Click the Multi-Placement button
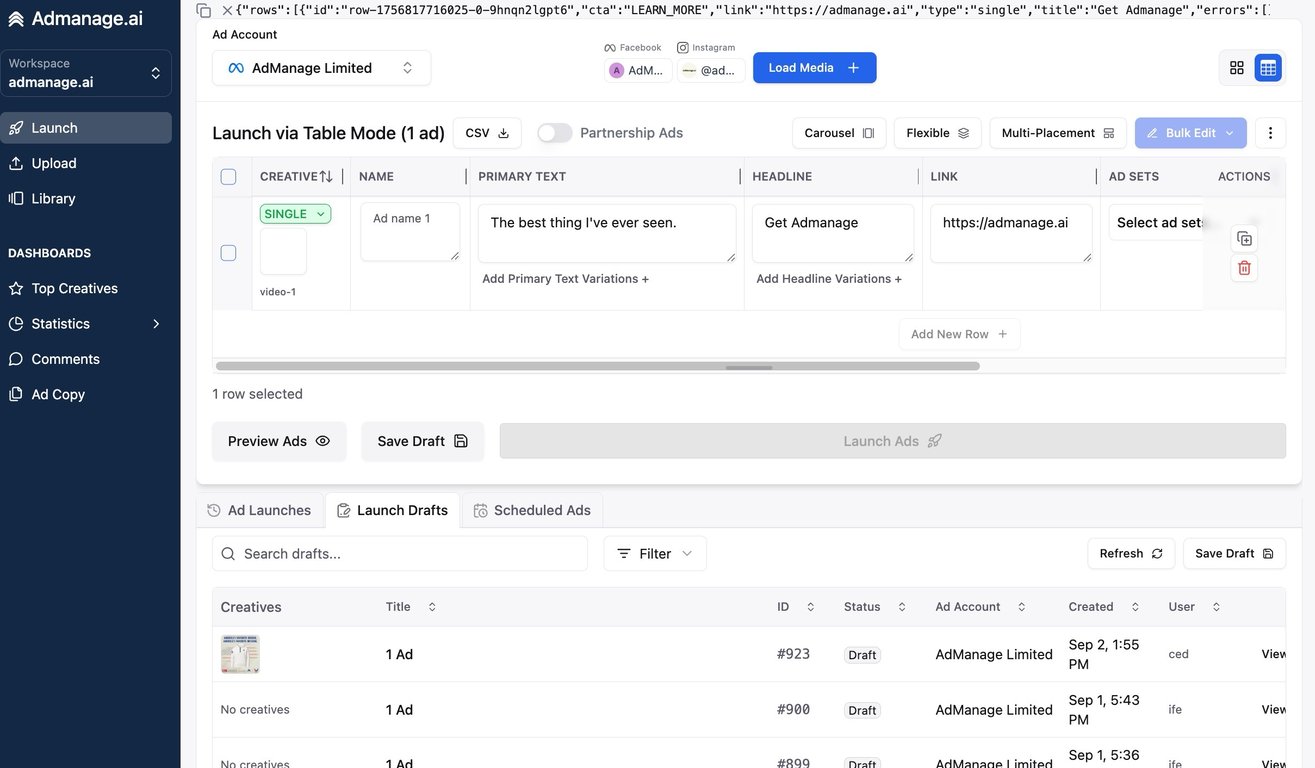 click(1058, 133)
